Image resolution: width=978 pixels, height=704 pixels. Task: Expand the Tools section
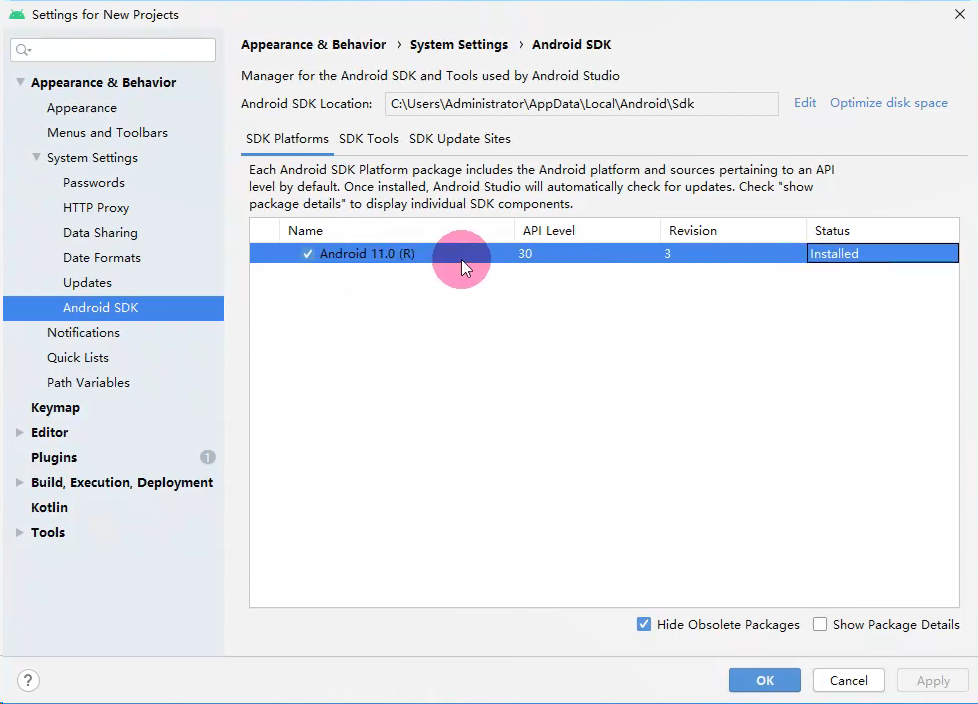click(x=20, y=532)
